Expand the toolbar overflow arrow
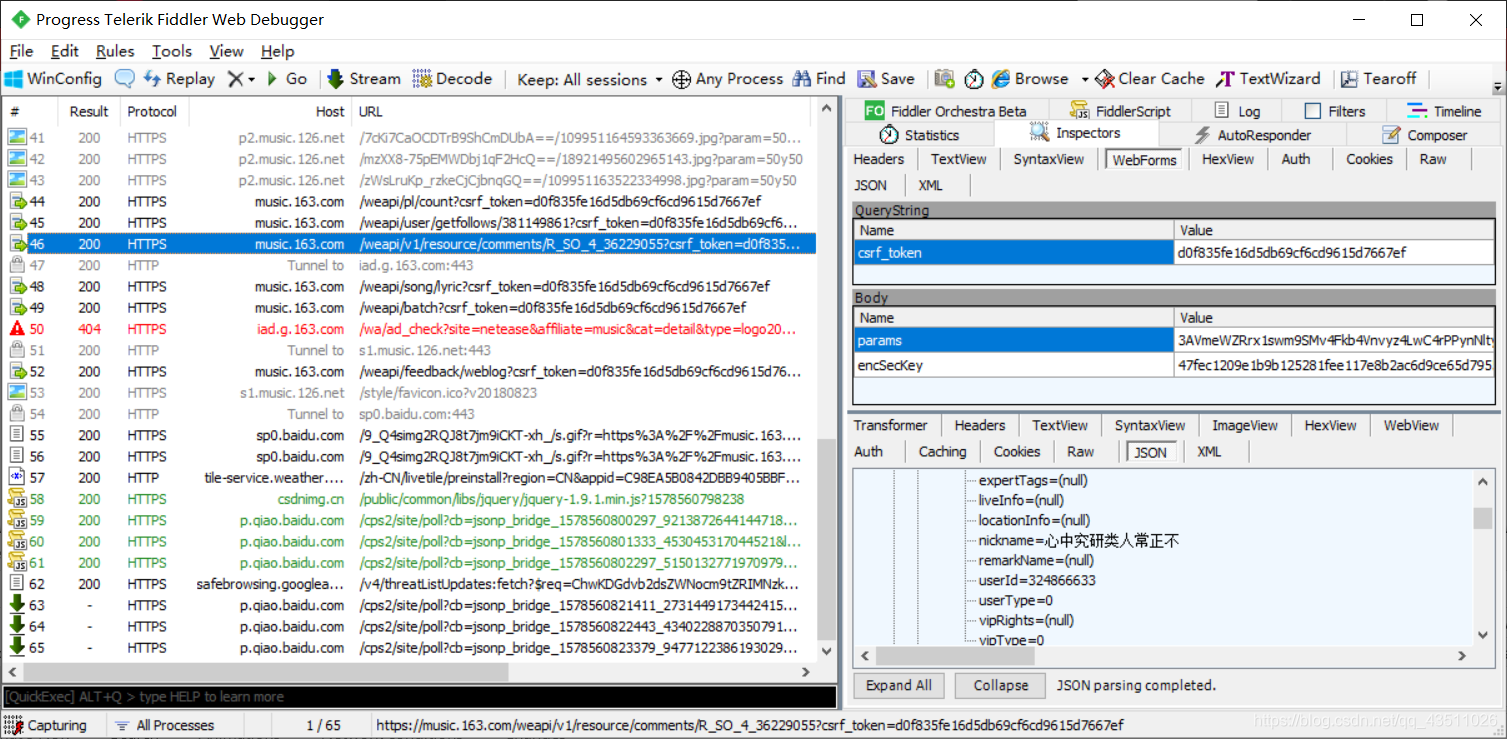The height and width of the screenshot is (739, 1507). pyautogui.click(x=1497, y=86)
